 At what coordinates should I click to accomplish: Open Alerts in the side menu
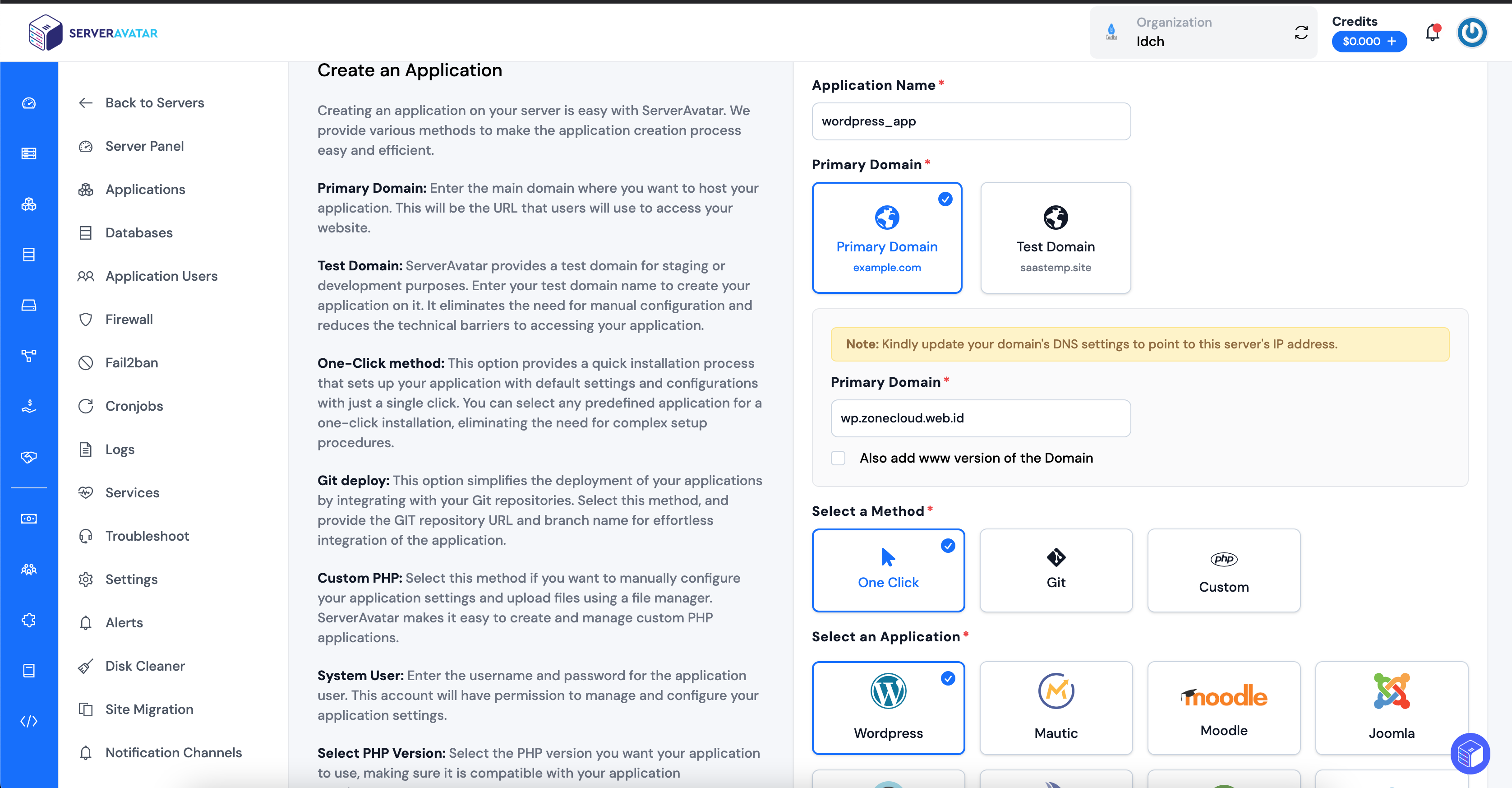(111, 623)
